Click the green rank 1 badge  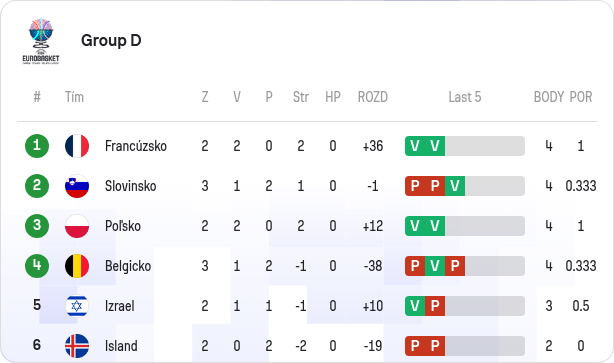coord(37,146)
